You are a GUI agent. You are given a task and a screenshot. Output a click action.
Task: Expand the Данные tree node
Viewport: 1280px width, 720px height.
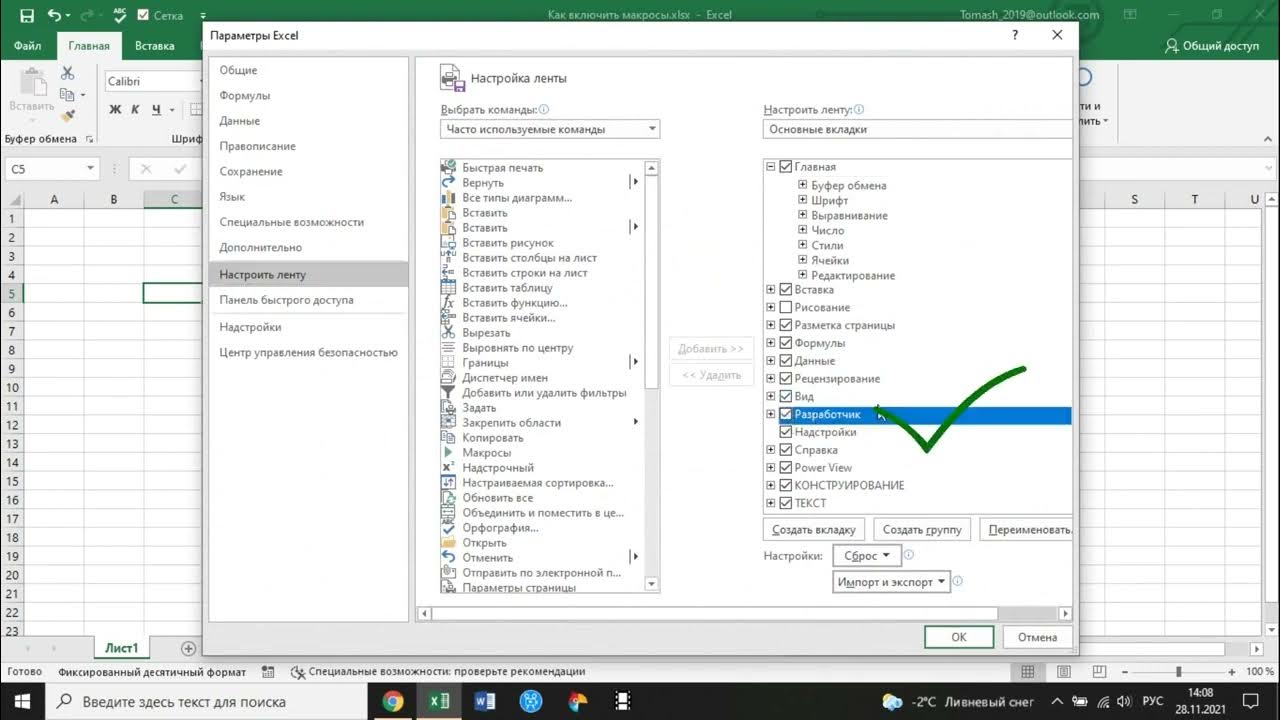[771, 361]
